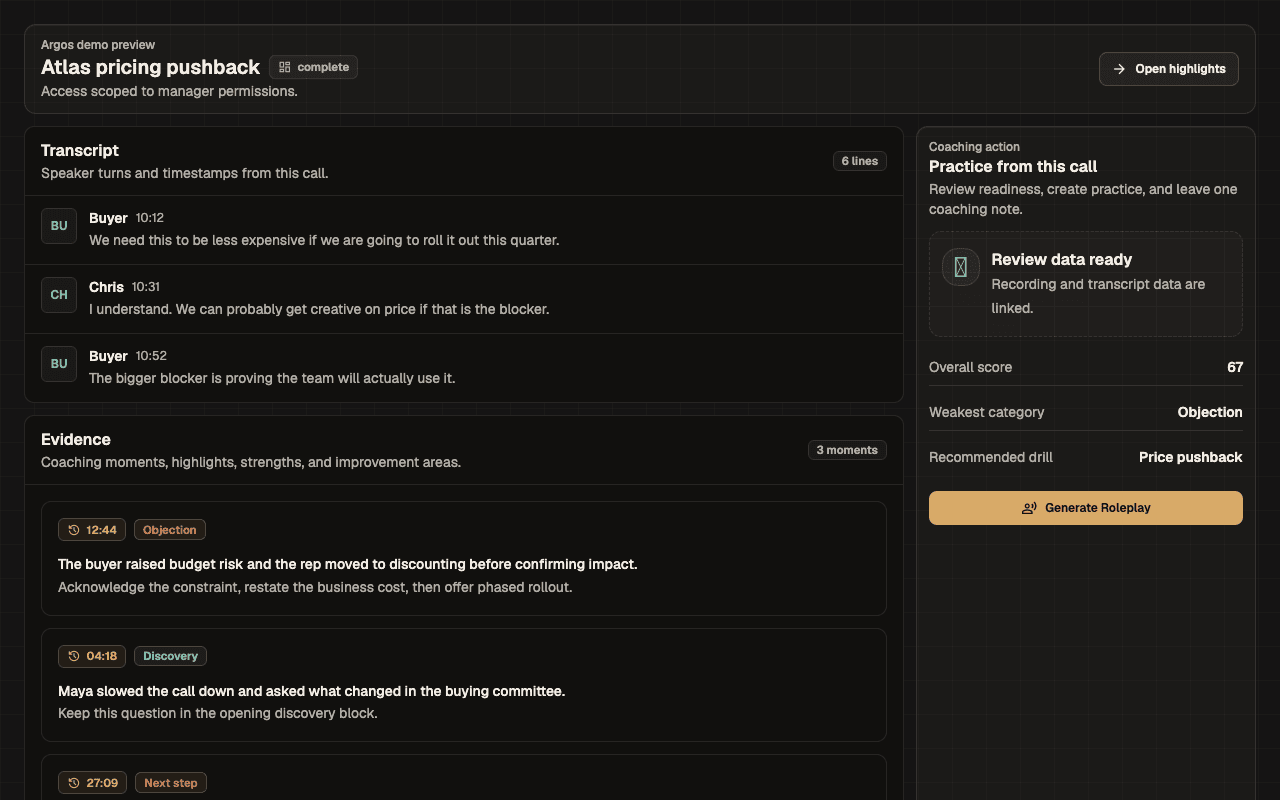Click the clock icon on 04:18 timestamp
The width and height of the screenshot is (1280, 800).
click(x=74, y=656)
